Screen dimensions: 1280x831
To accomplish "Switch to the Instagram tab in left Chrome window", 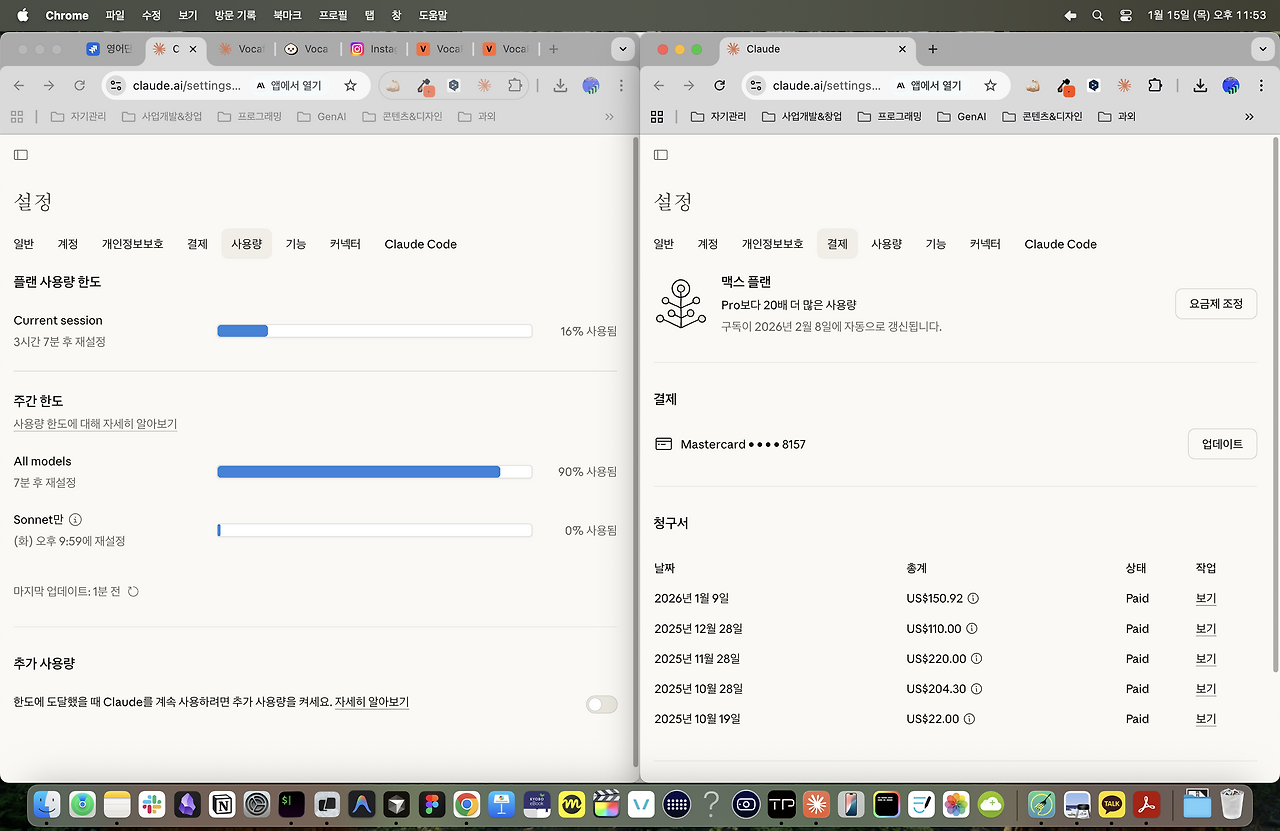I will click(372, 49).
